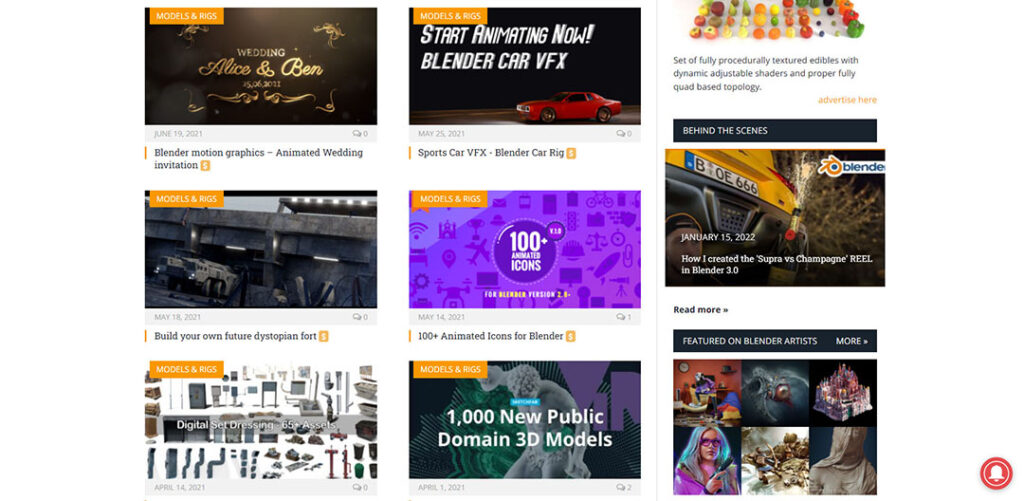Click comment icon under Public Domain 3D Models post
The image size is (1024, 501).
[620, 487]
